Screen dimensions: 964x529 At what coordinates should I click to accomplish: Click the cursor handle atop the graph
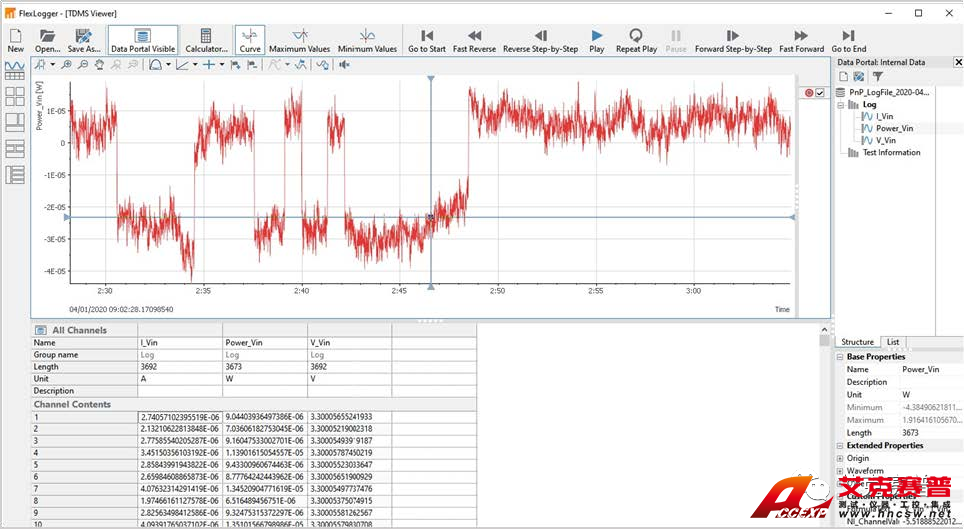(x=431, y=78)
